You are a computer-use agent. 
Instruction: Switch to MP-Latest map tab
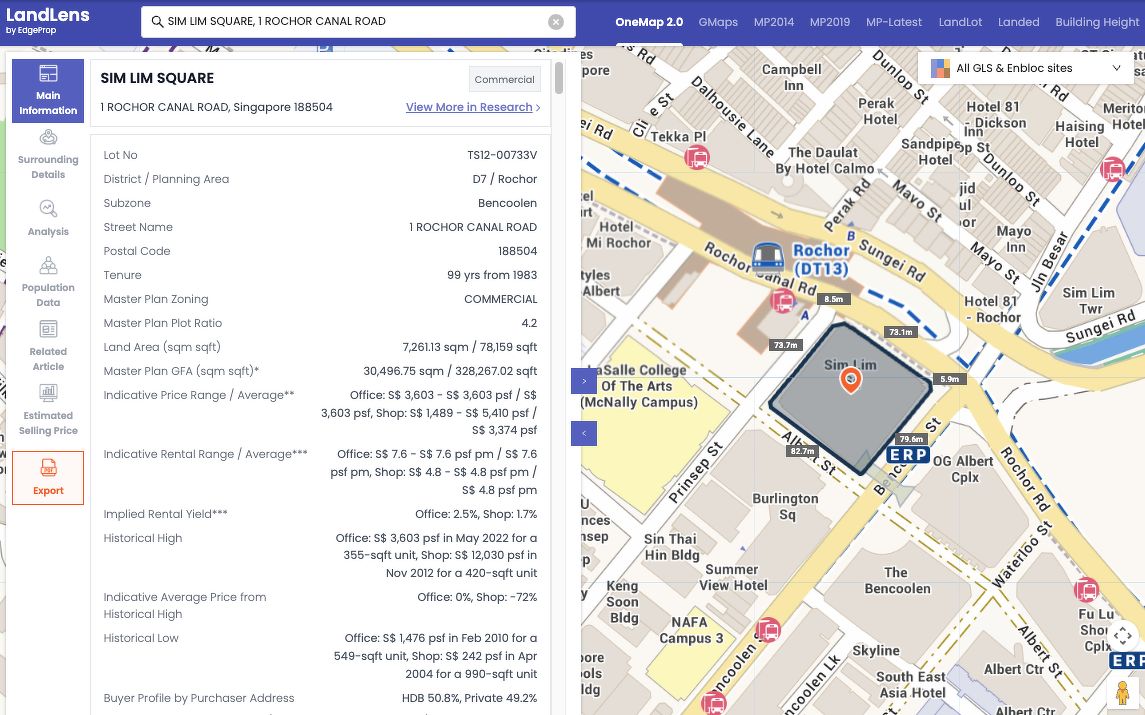[x=894, y=22]
